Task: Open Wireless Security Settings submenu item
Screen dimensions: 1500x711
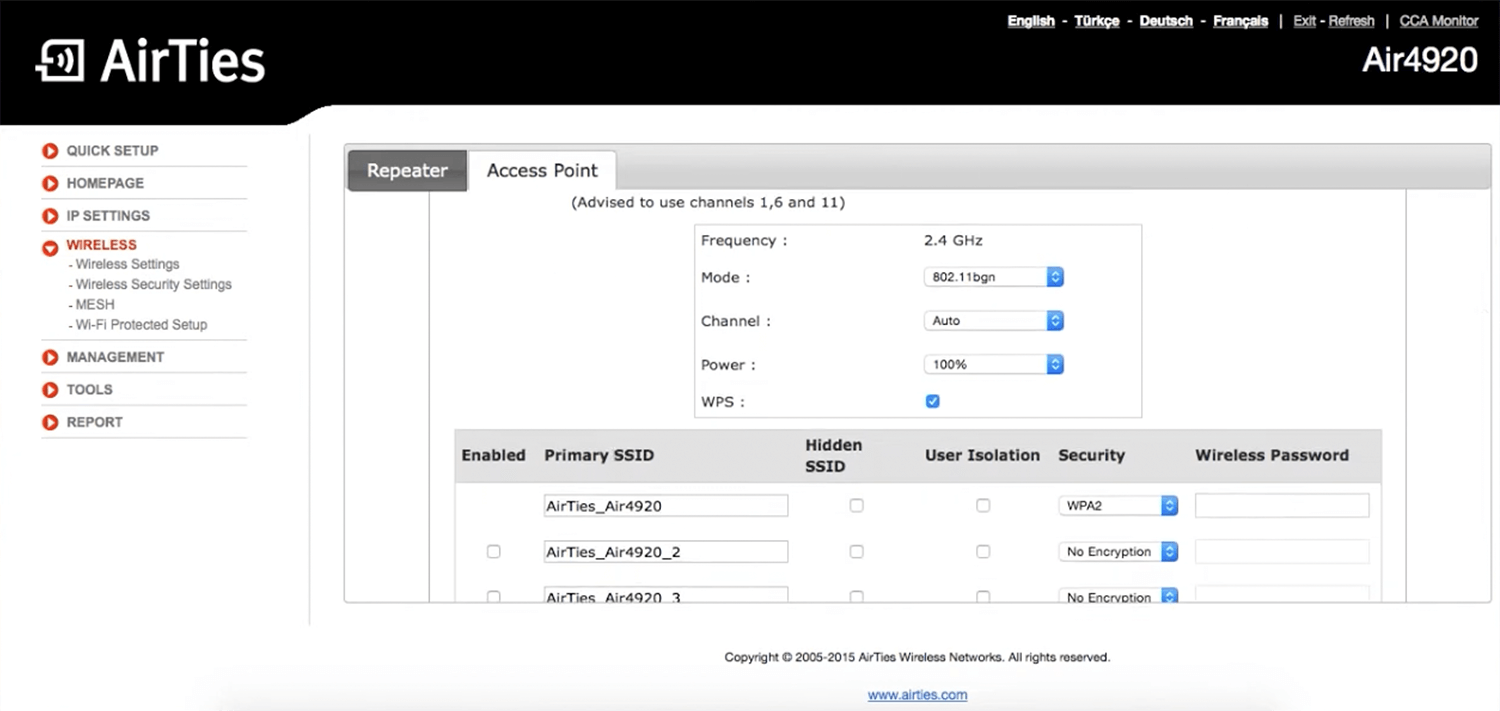Action: click(x=153, y=284)
